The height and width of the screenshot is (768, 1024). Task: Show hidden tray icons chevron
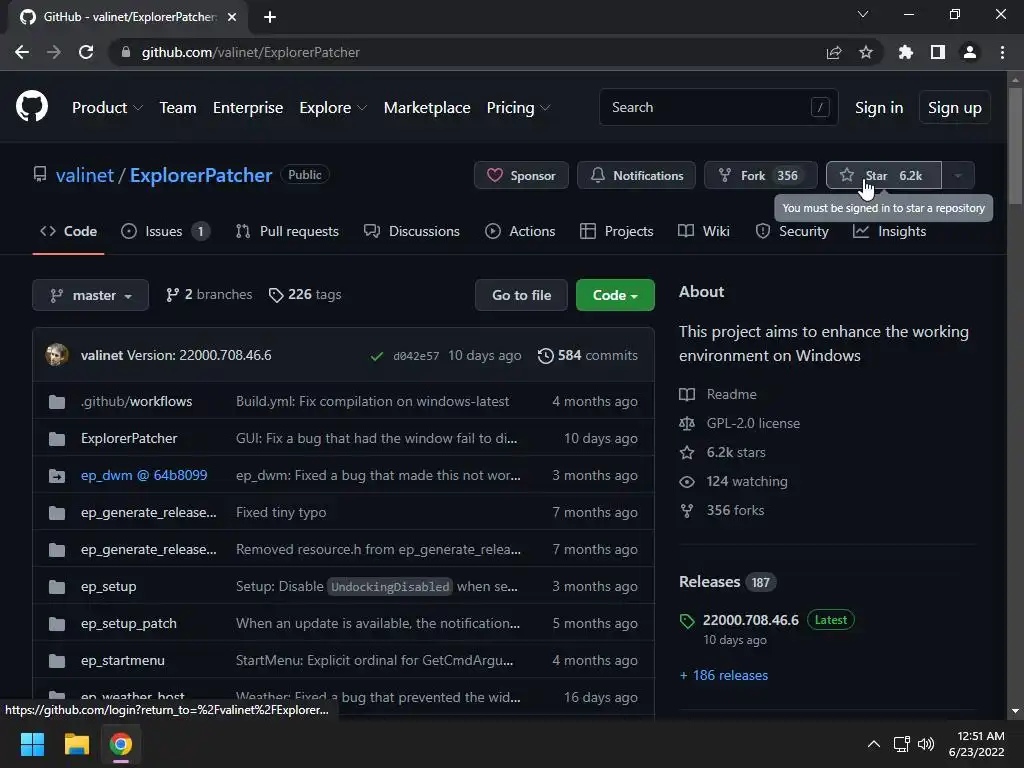click(874, 744)
